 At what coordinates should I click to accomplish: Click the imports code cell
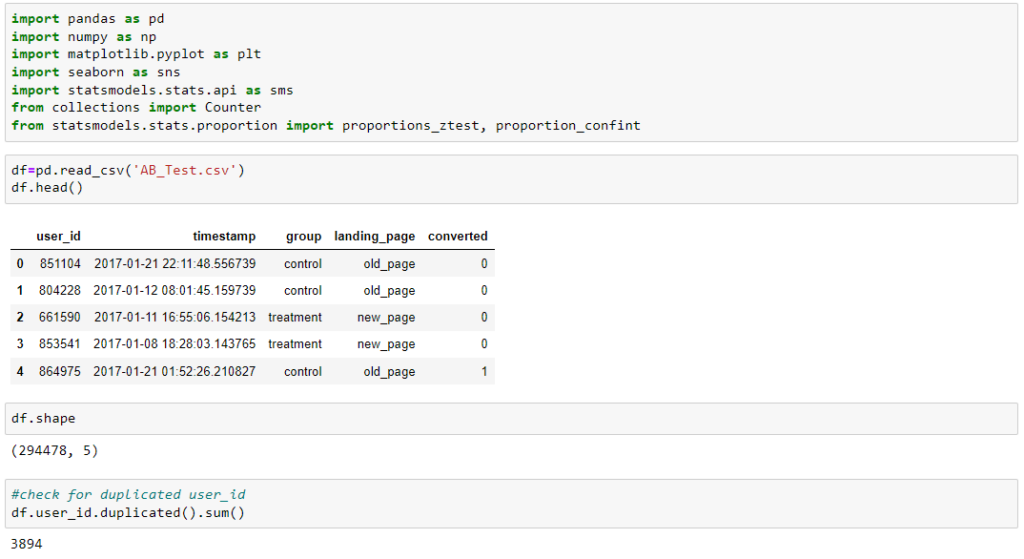click(x=511, y=72)
